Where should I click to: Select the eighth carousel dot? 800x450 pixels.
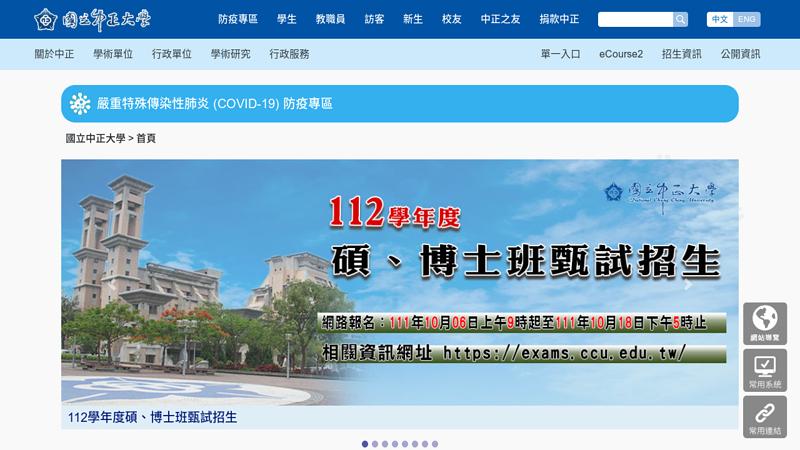tap(435, 444)
